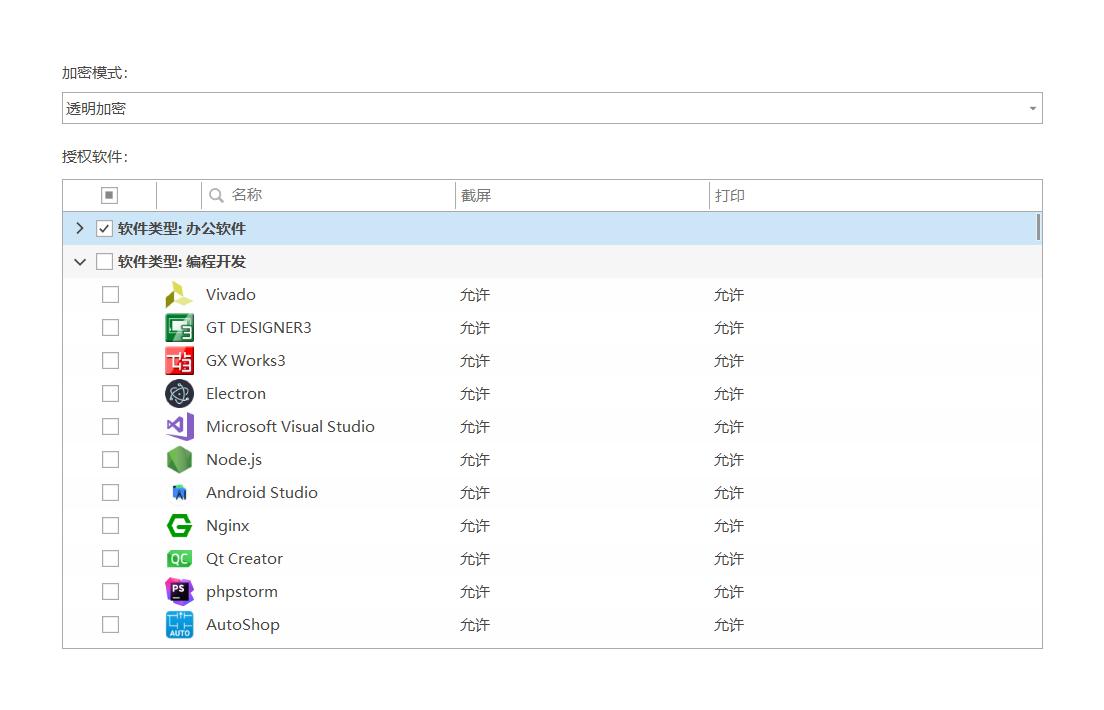Image resolution: width=1104 pixels, height=710 pixels.
Task: Click the GT DESIGNER3 green icon
Action: point(179,328)
